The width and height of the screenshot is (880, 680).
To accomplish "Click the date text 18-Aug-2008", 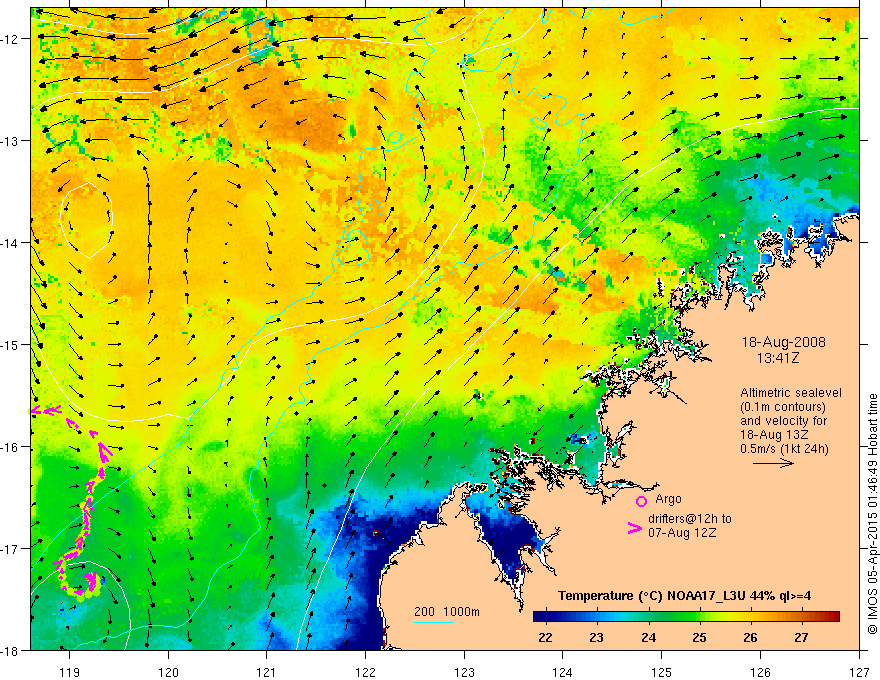I will (x=783, y=342).
